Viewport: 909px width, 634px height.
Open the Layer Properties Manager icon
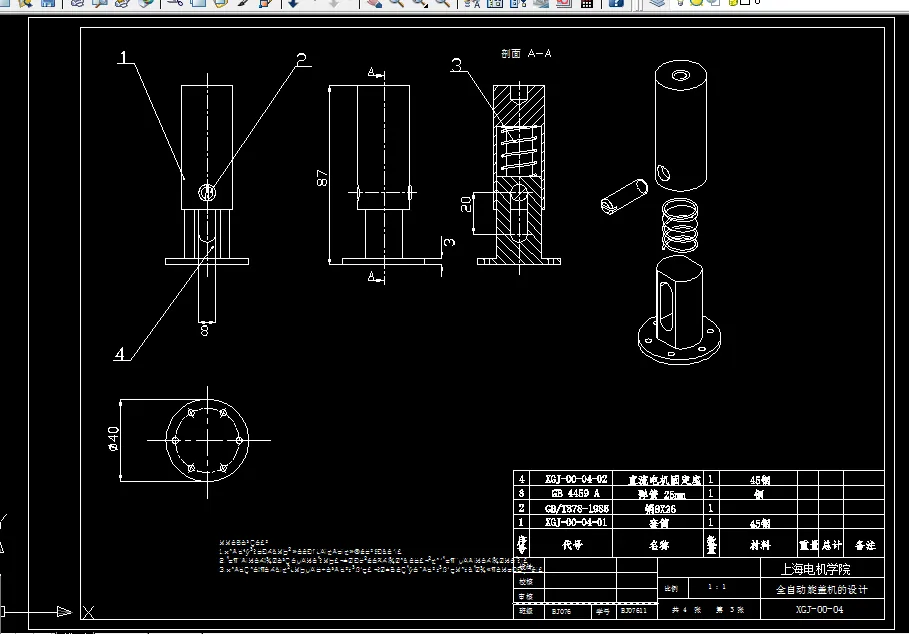coord(657,2)
